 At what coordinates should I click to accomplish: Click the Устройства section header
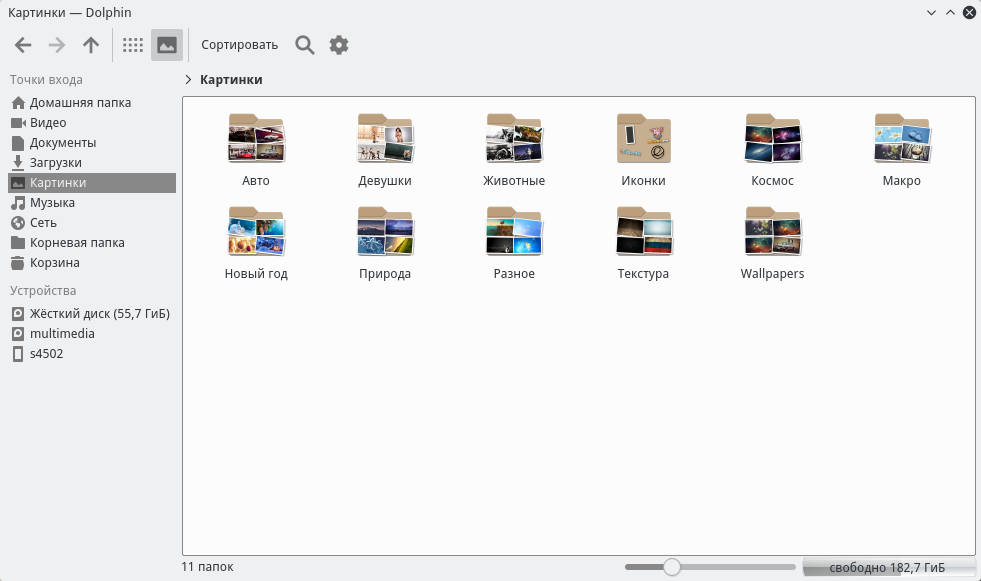coord(43,290)
